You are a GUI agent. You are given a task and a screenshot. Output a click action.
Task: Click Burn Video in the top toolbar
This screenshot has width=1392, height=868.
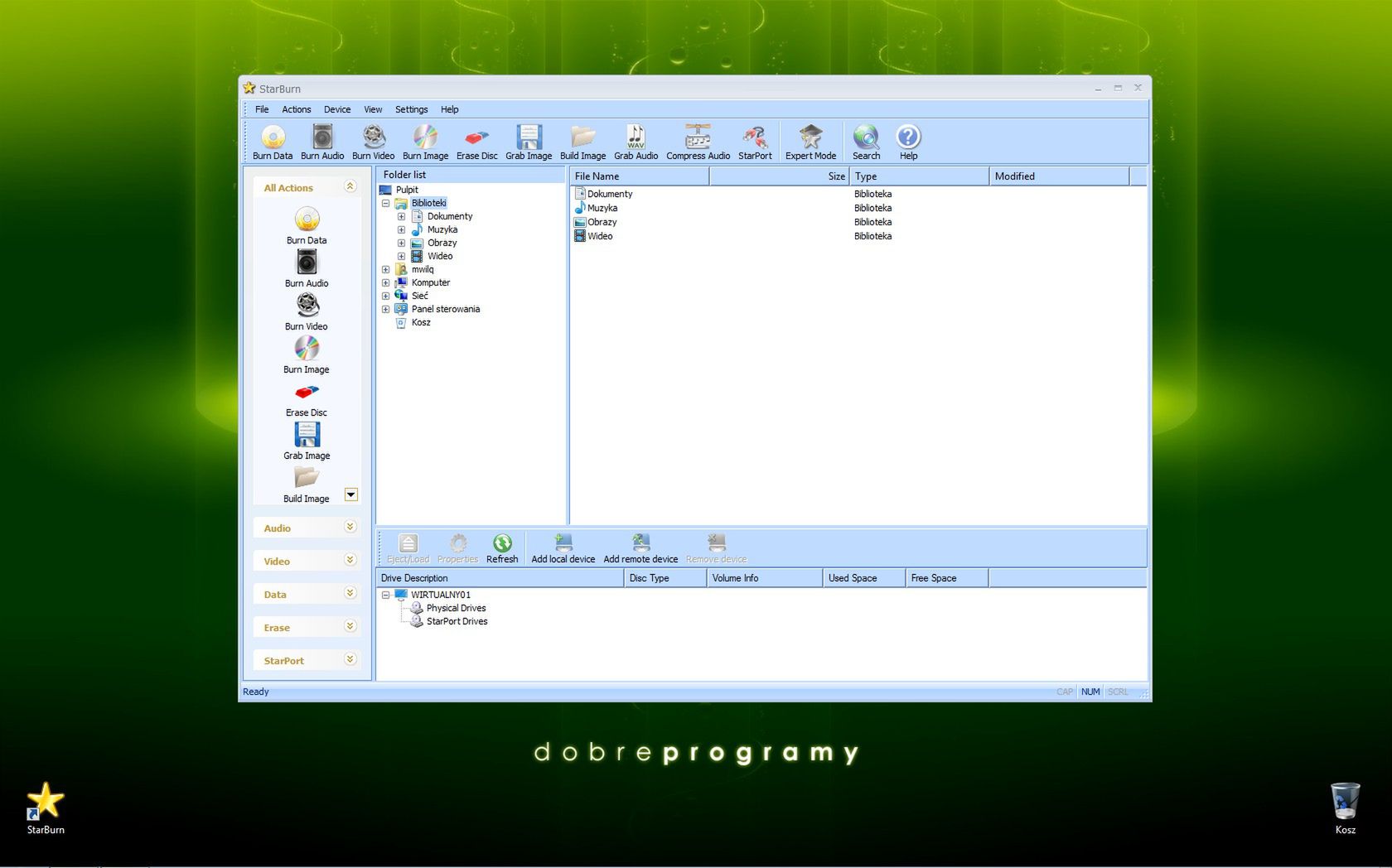[374, 142]
